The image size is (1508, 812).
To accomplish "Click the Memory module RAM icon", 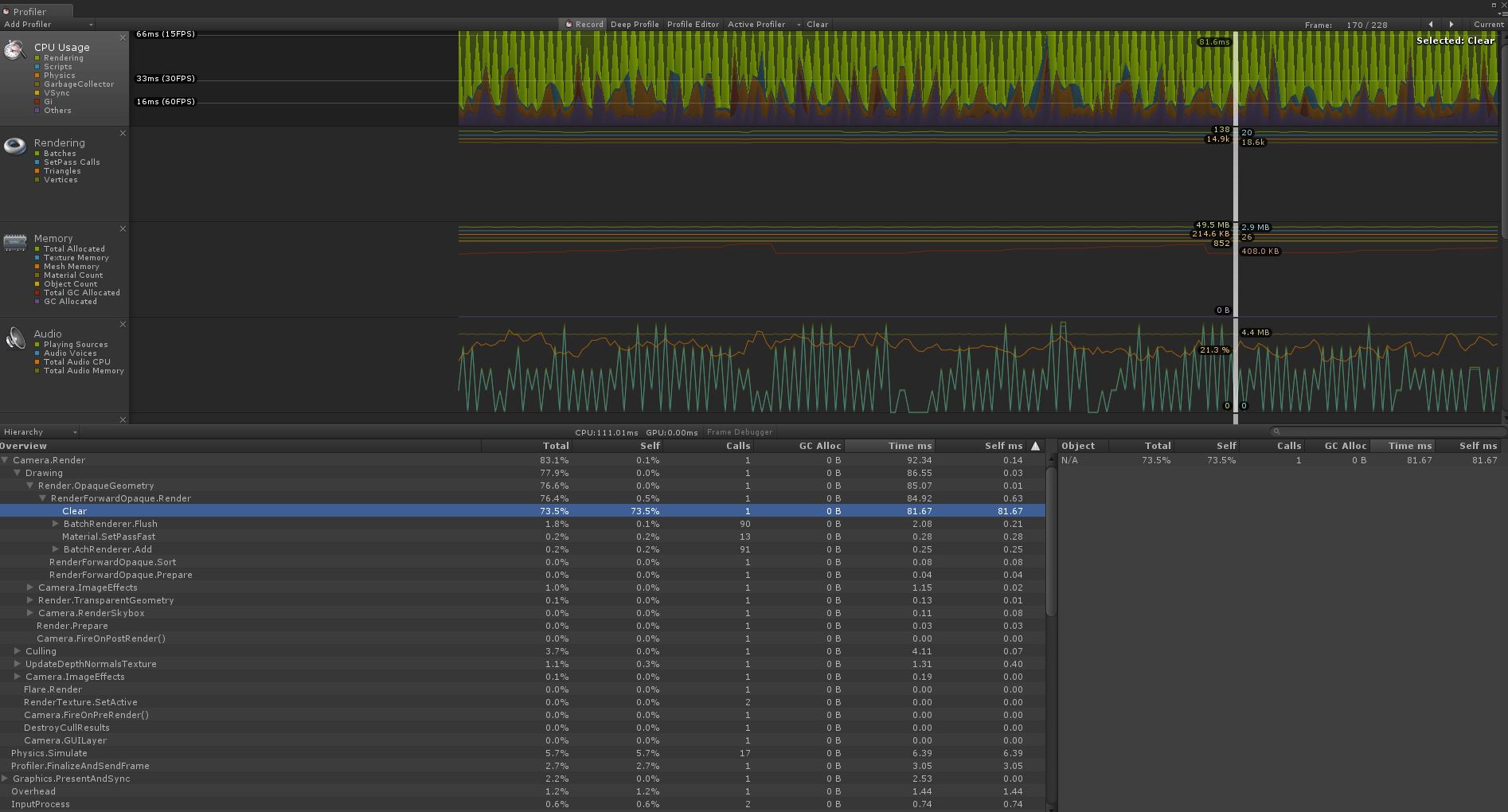I will click(14, 241).
